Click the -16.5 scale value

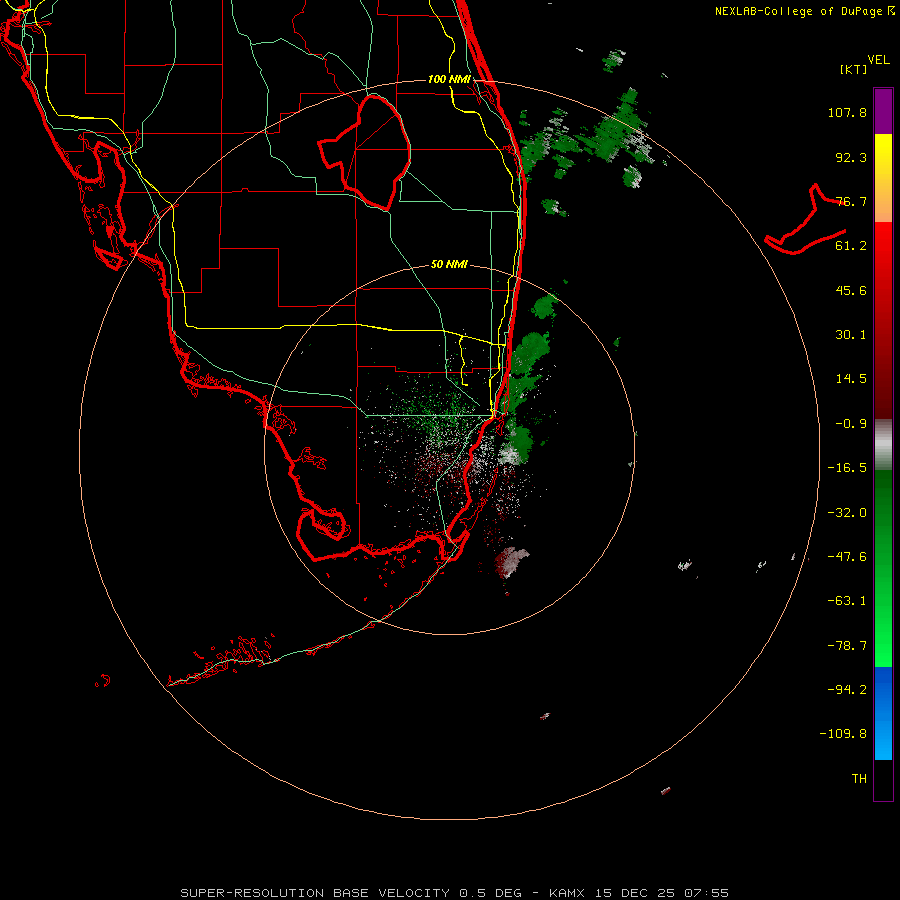(x=847, y=468)
